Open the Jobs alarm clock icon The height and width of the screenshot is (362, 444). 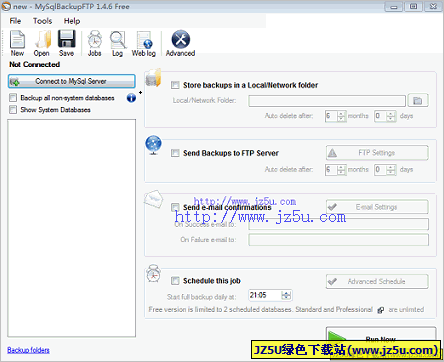coord(95,43)
